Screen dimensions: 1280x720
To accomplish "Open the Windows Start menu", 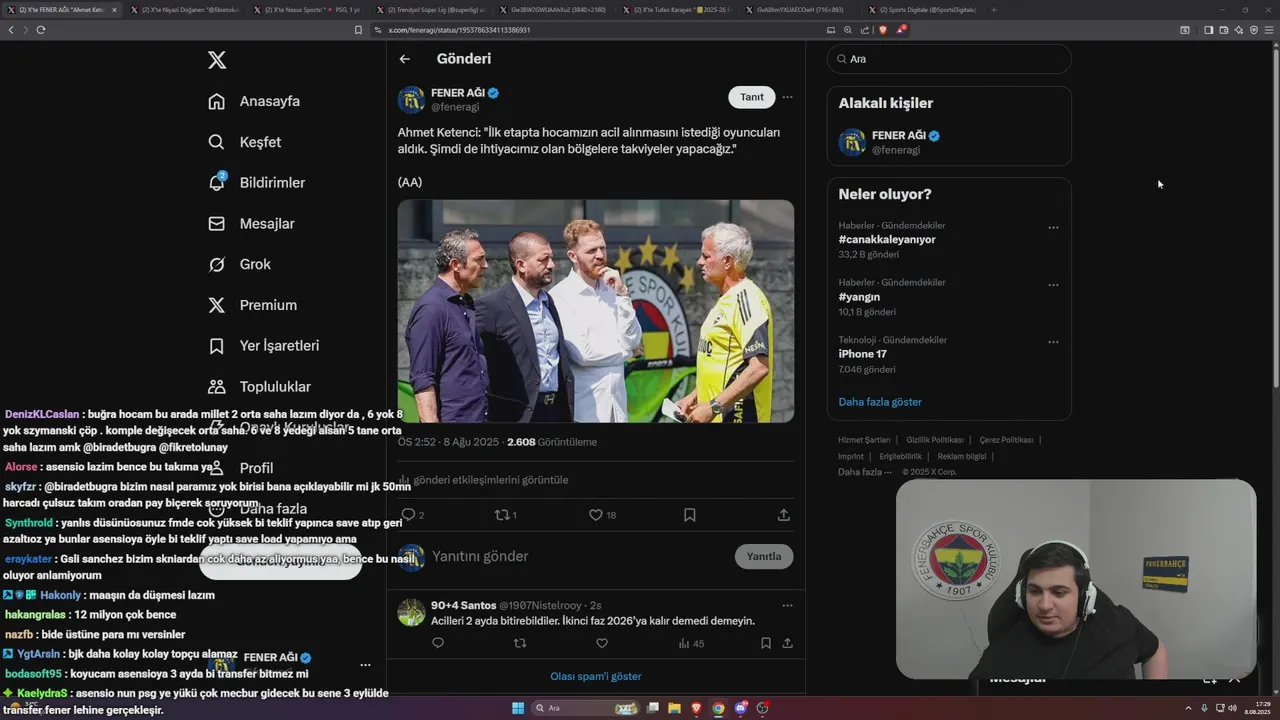I will pos(518,708).
